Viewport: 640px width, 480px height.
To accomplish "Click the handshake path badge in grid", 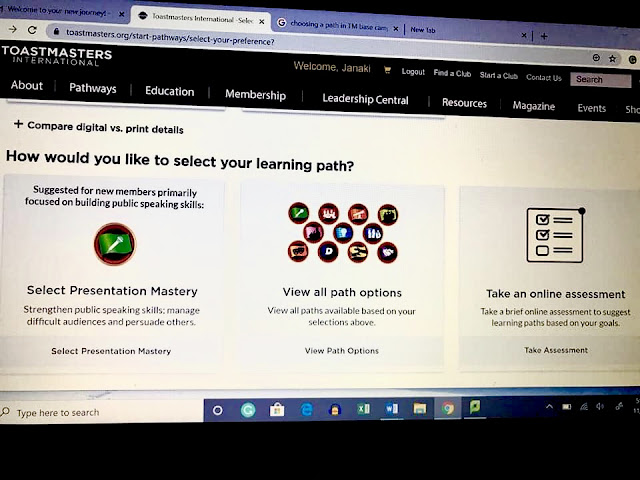I will point(387,252).
